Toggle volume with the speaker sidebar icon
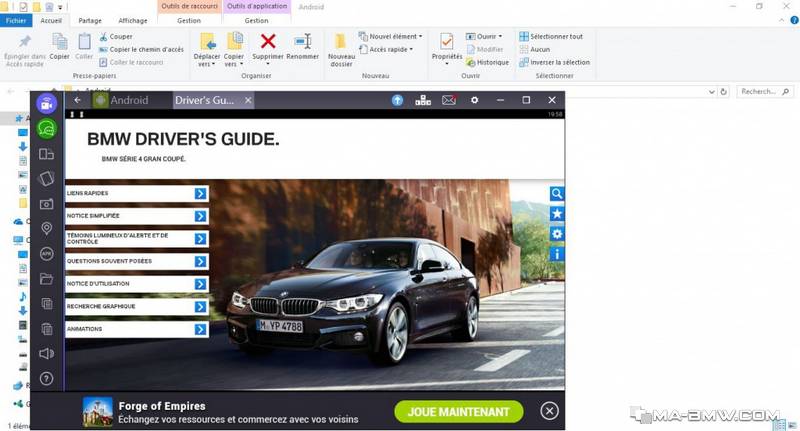The image size is (800, 431). pos(46,353)
